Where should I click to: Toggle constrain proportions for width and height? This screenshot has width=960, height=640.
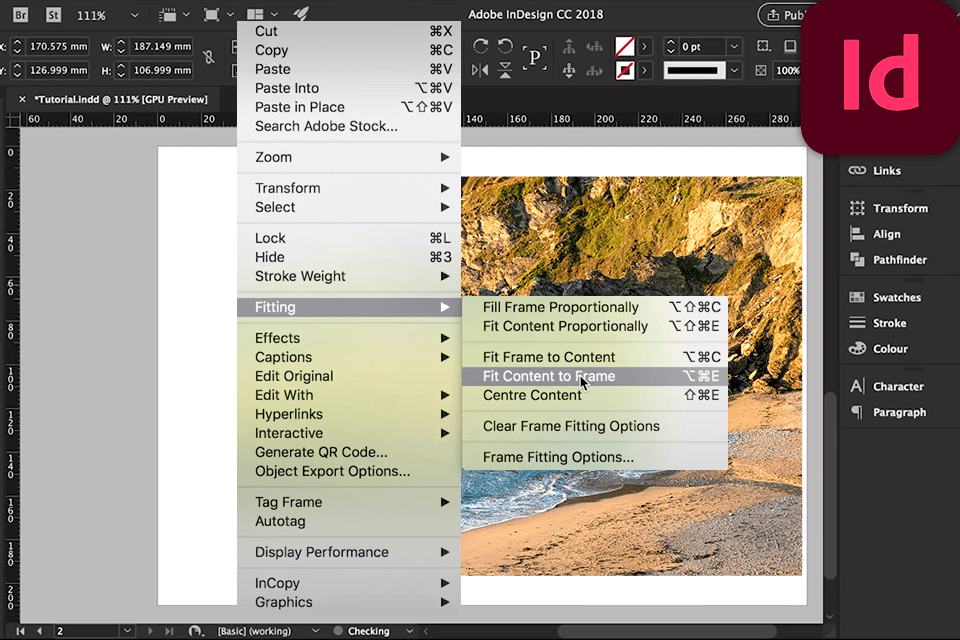(x=209, y=59)
